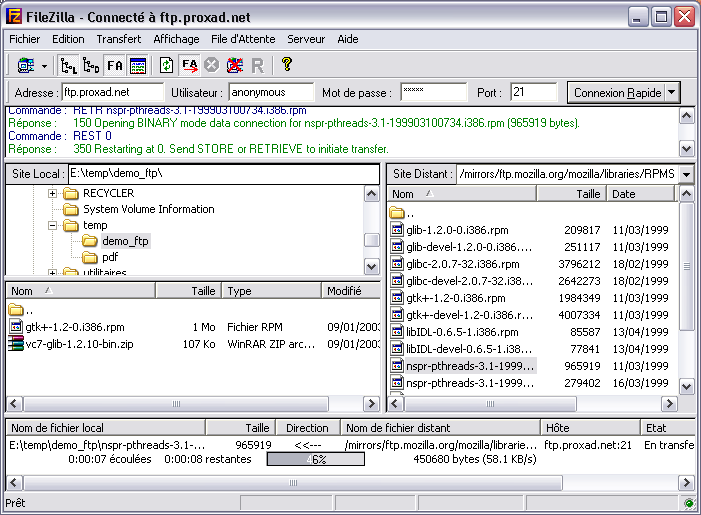This screenshot has height=515, width=701.
Task: Click the Site Local path field
Action: [x=224, y=173]
